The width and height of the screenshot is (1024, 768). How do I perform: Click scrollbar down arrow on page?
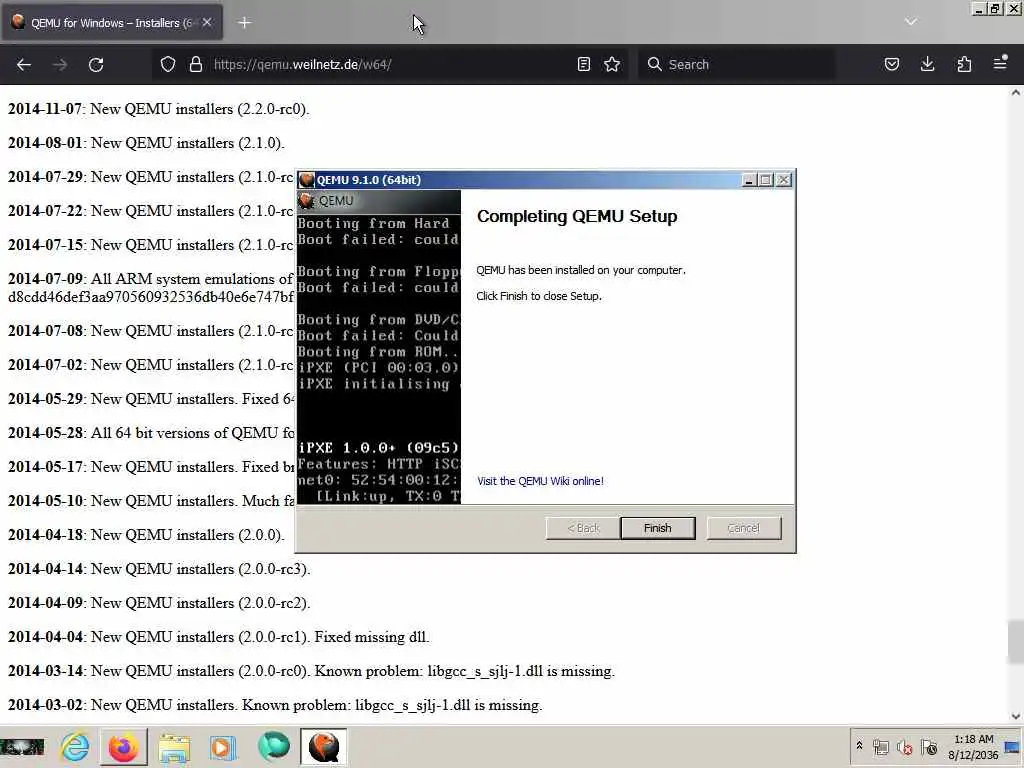click(1016, 716)
